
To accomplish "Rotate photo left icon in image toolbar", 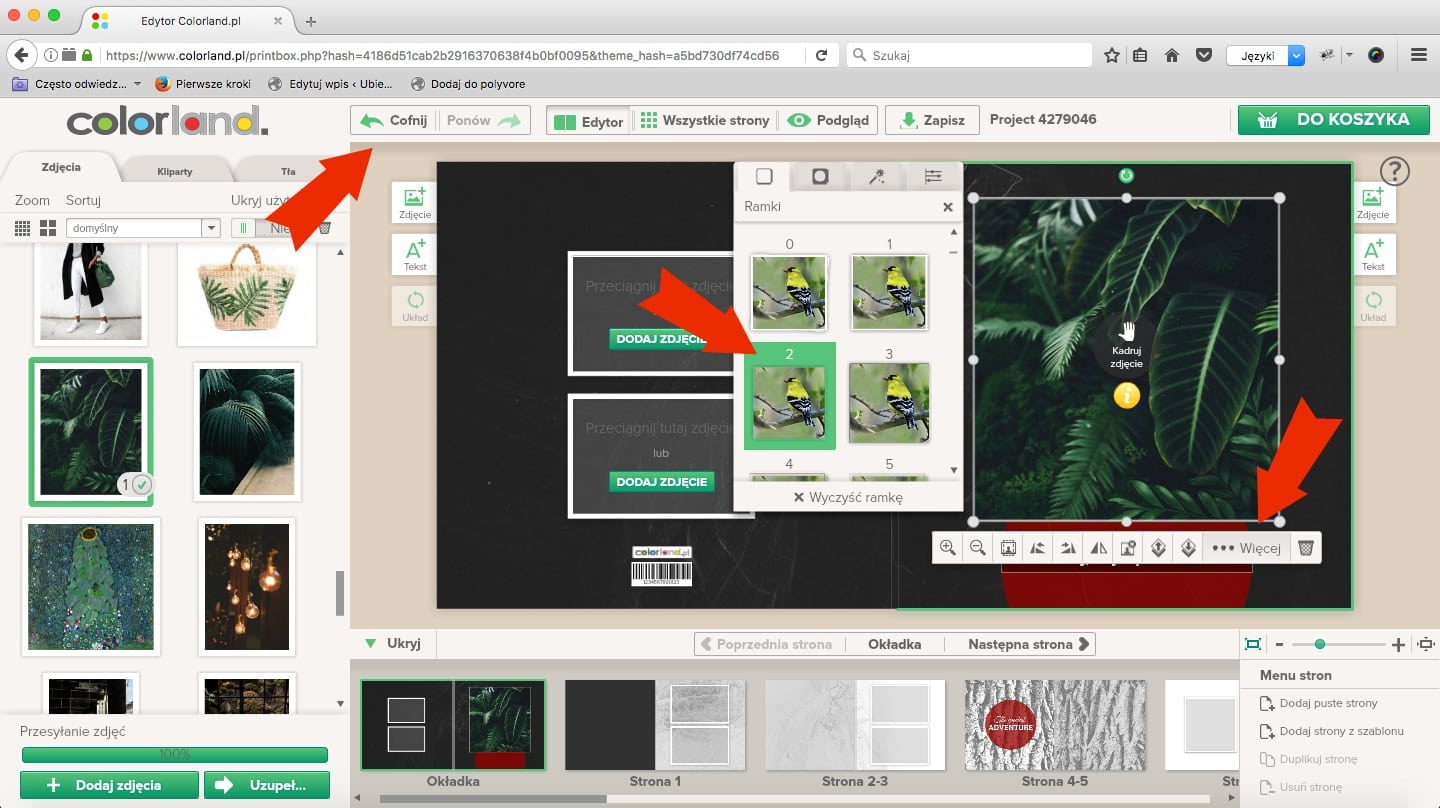I will click(1038, 547).
